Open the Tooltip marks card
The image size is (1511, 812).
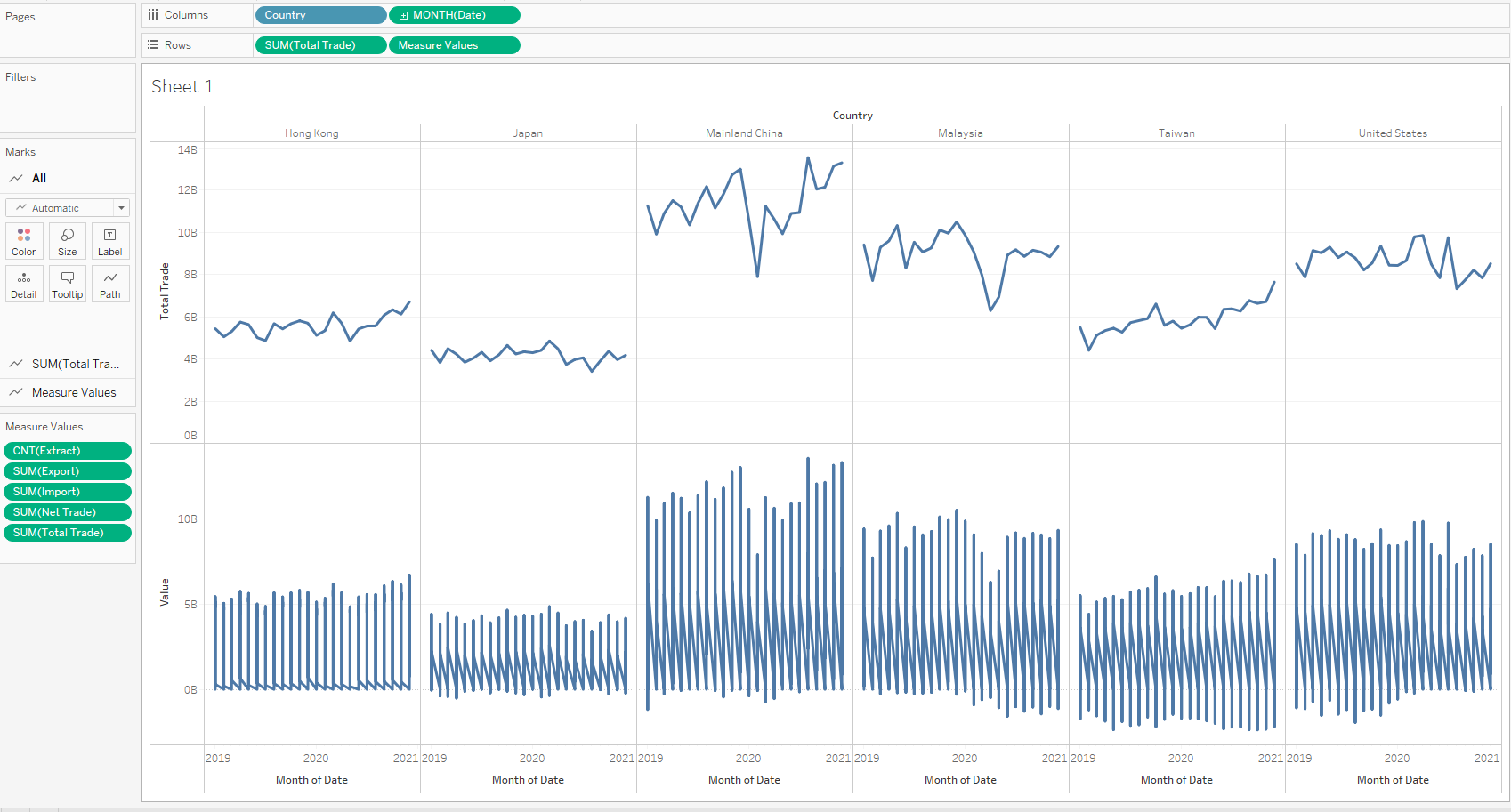coord(67,284)
